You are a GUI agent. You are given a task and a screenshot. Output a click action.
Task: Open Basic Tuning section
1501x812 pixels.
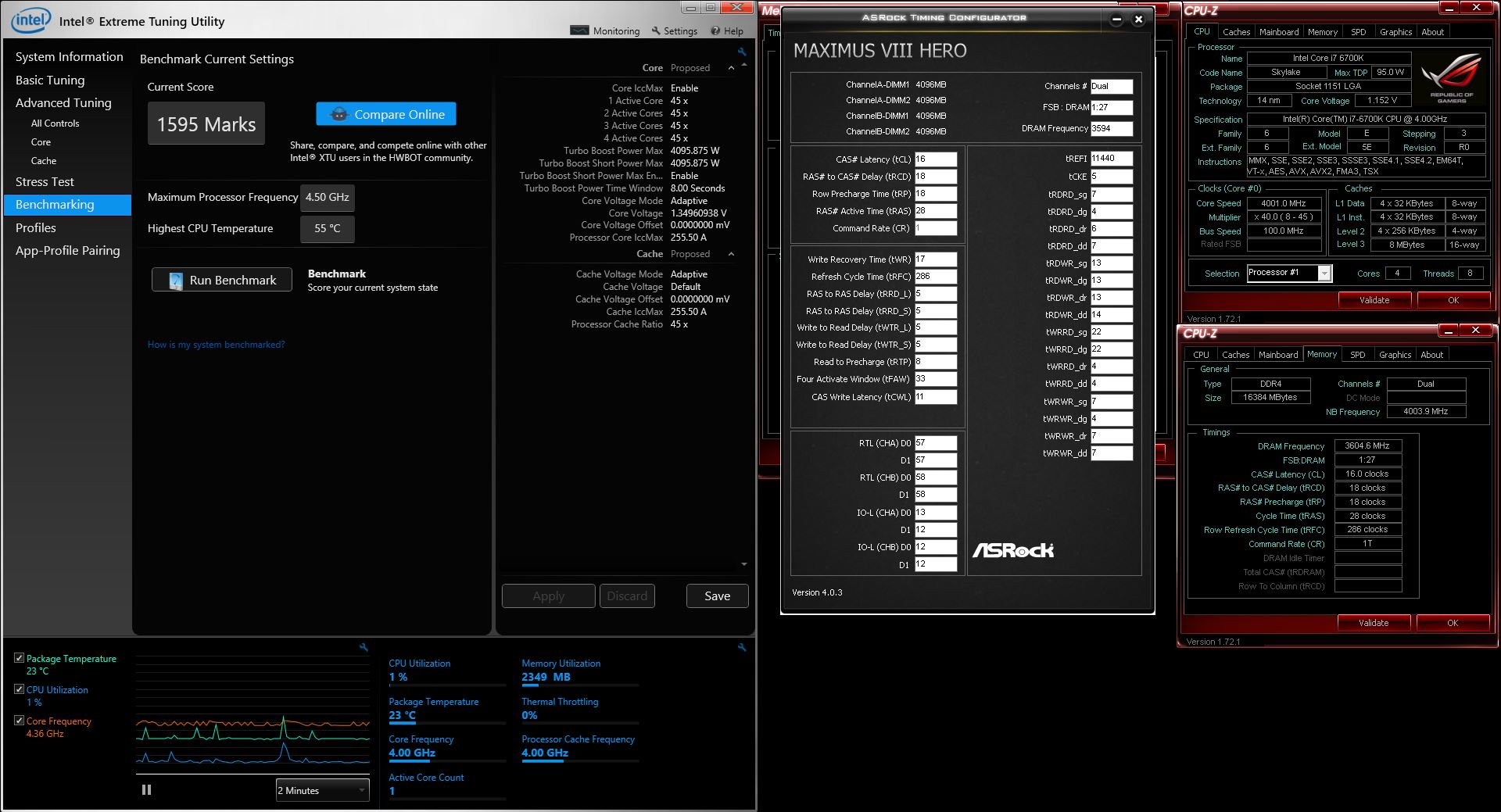tap(50, 80)
